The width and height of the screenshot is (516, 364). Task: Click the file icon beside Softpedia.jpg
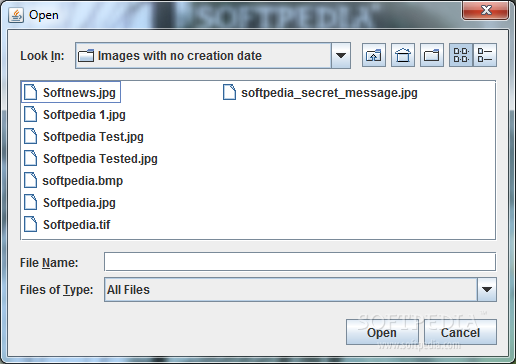(31, 202)
